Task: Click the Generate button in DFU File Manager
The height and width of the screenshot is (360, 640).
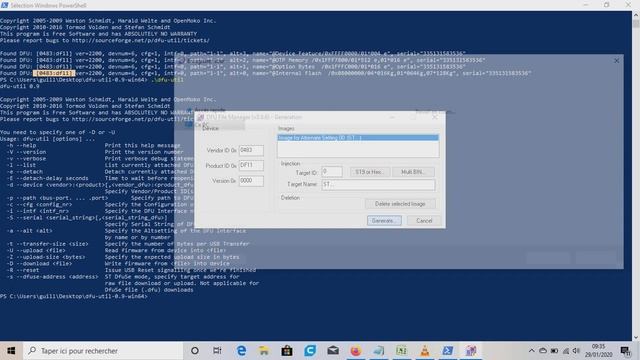Action: [384, 220]
